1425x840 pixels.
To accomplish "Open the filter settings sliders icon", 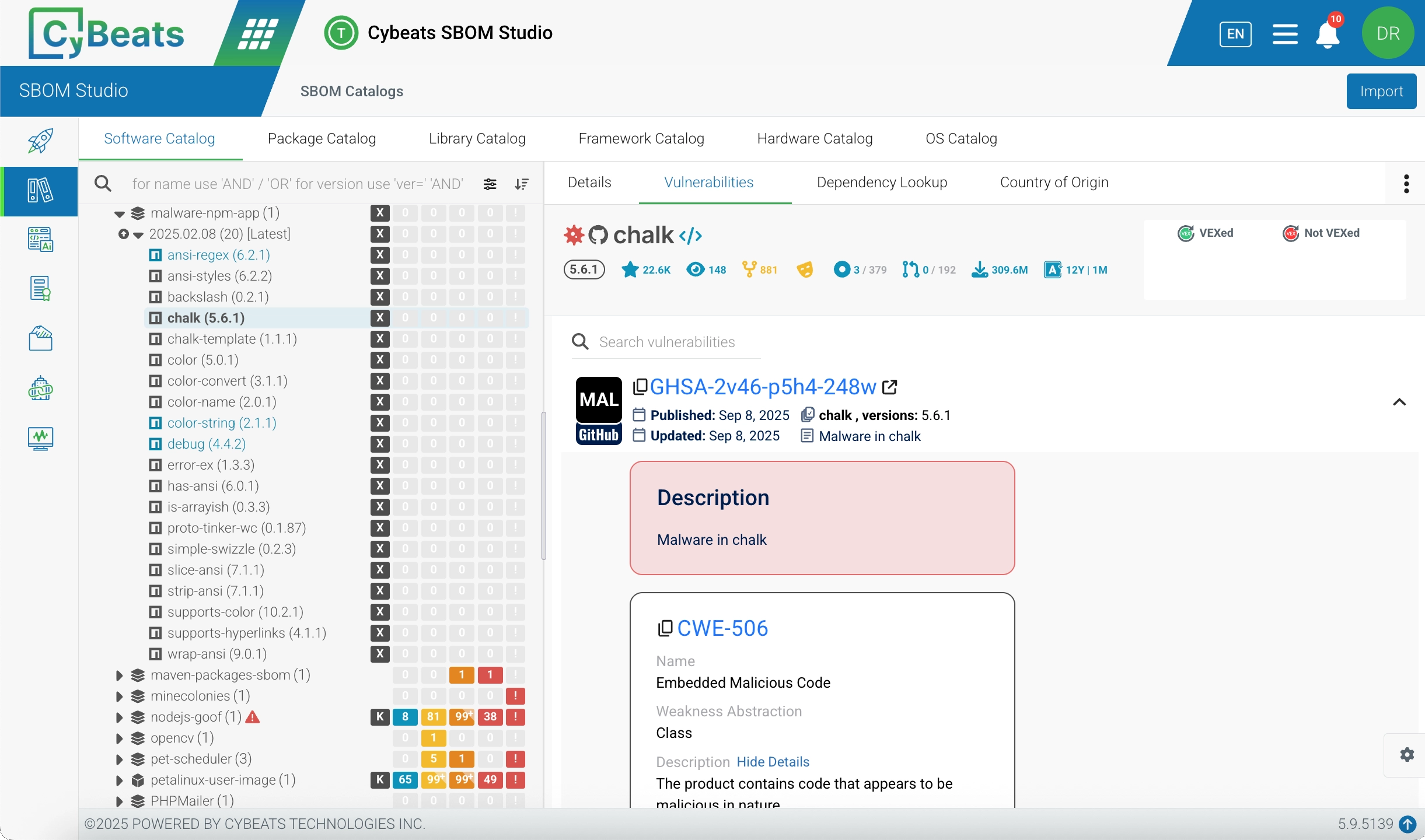I will tap(490, 184).
